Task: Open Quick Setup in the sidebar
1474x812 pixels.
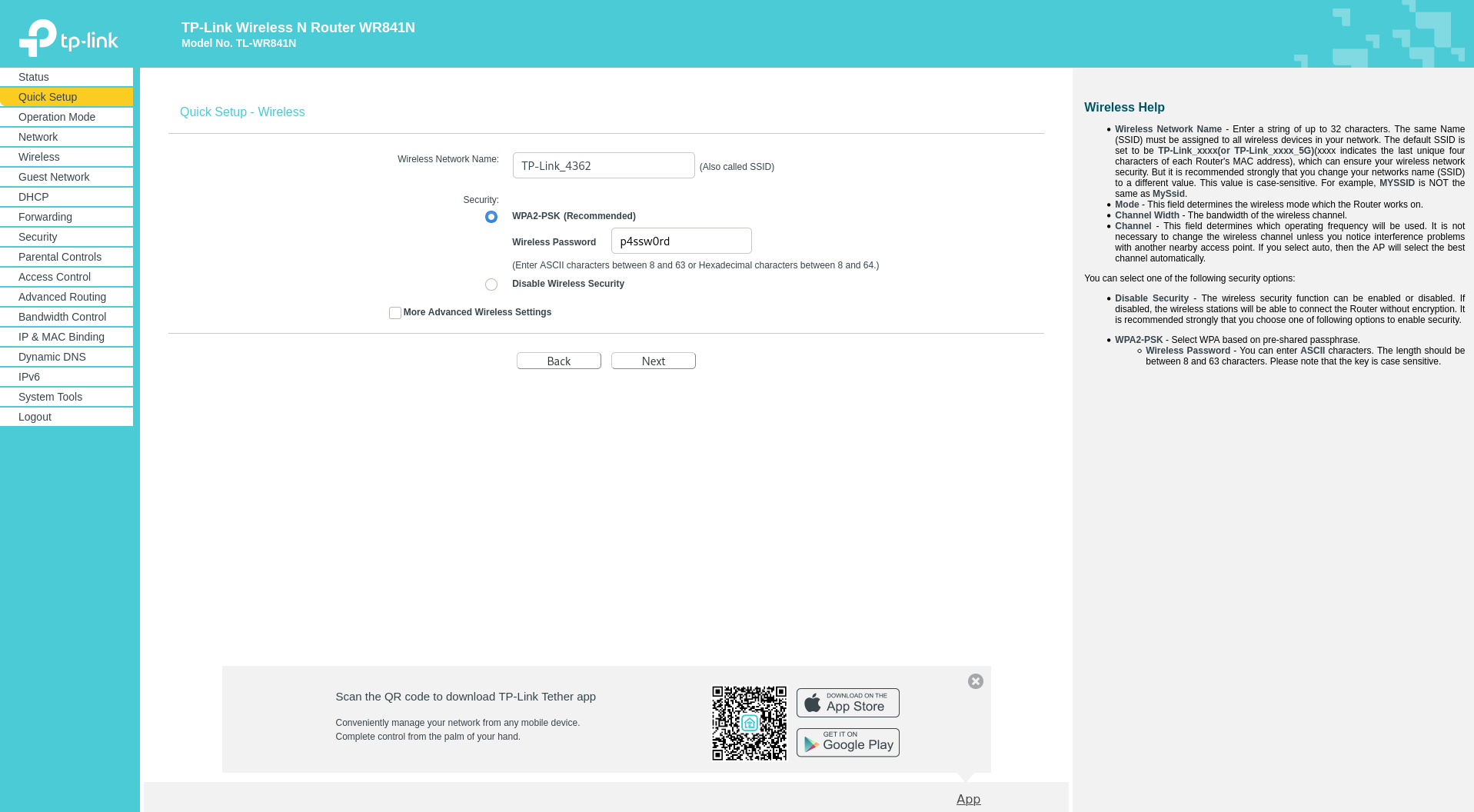Action: click(x=67, y=97)
